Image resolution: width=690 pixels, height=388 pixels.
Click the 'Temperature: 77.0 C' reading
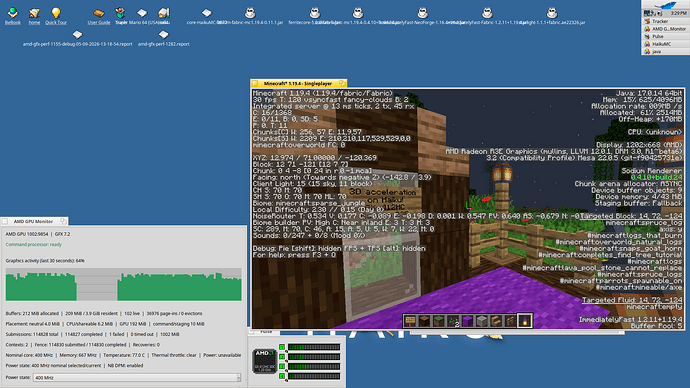(124, 355)
